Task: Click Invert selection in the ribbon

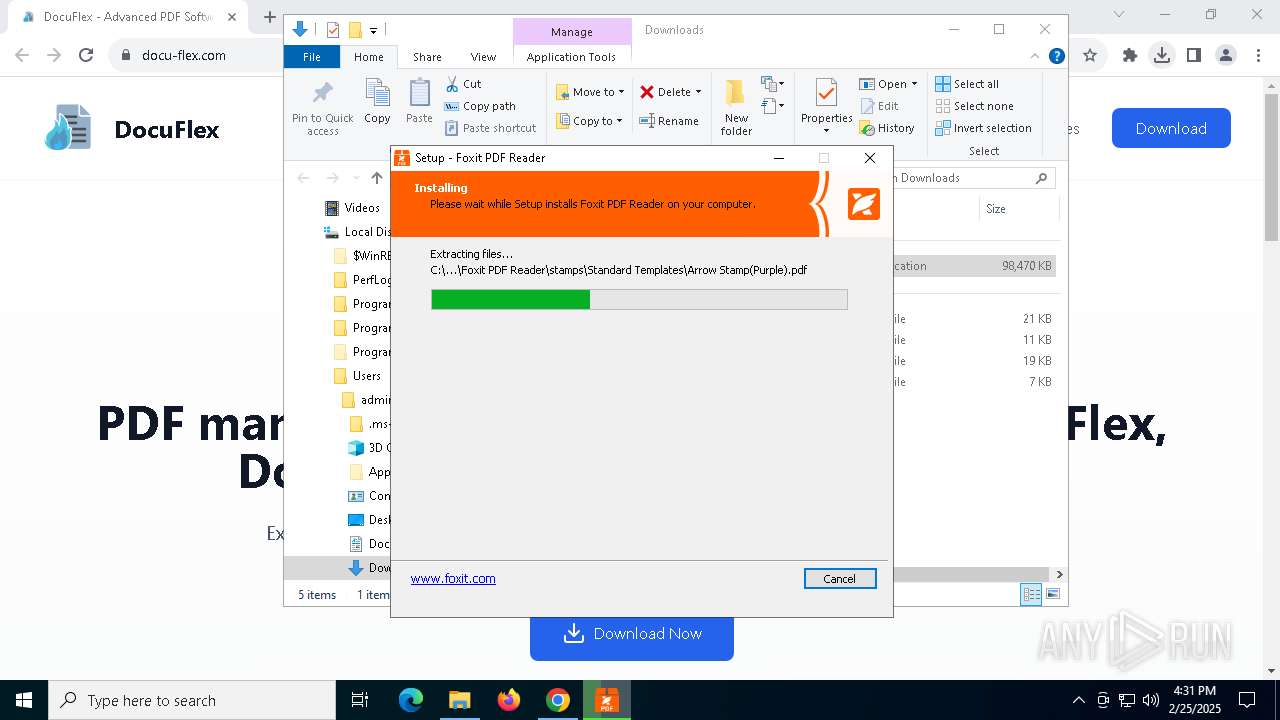Action: pos(983,128)
